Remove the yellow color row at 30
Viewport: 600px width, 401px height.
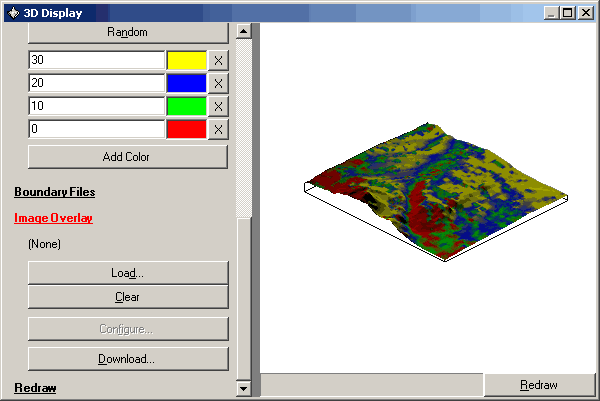218,60
